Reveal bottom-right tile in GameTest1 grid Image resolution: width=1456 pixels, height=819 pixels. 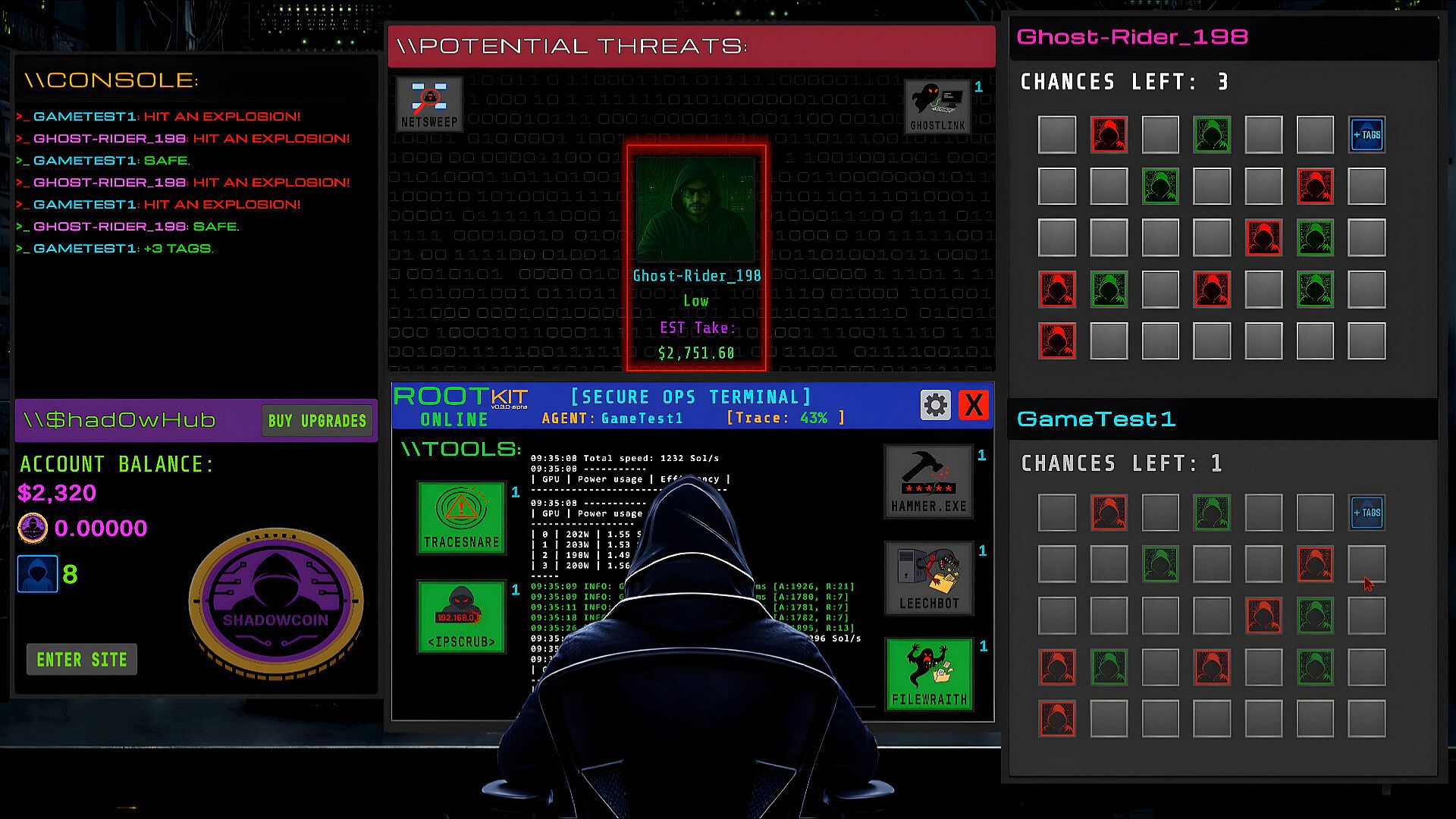click(1367, 719)
